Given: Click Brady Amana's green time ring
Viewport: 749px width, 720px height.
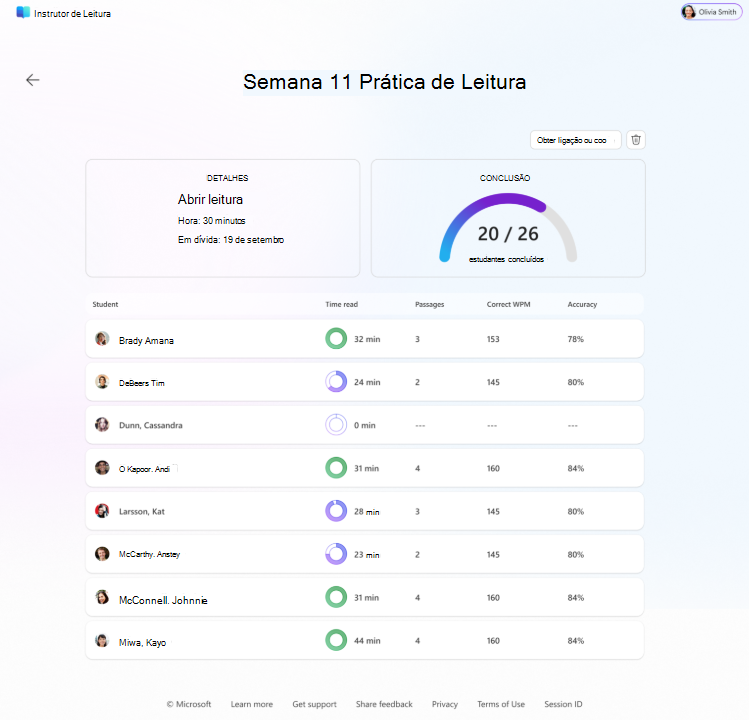Looking at the screenshot, I should [336, 339].
